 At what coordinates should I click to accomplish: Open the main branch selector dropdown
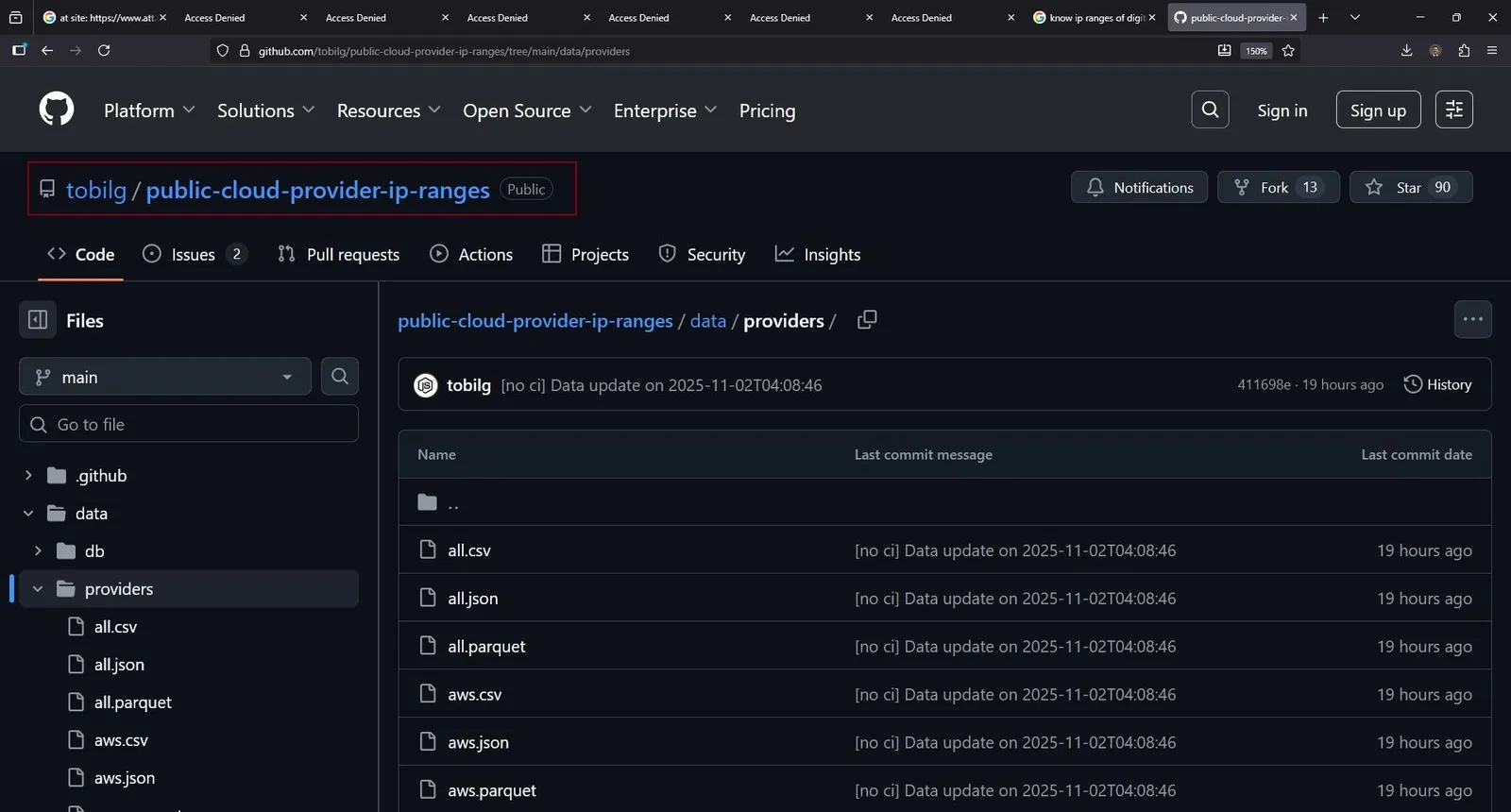point(165,376)
